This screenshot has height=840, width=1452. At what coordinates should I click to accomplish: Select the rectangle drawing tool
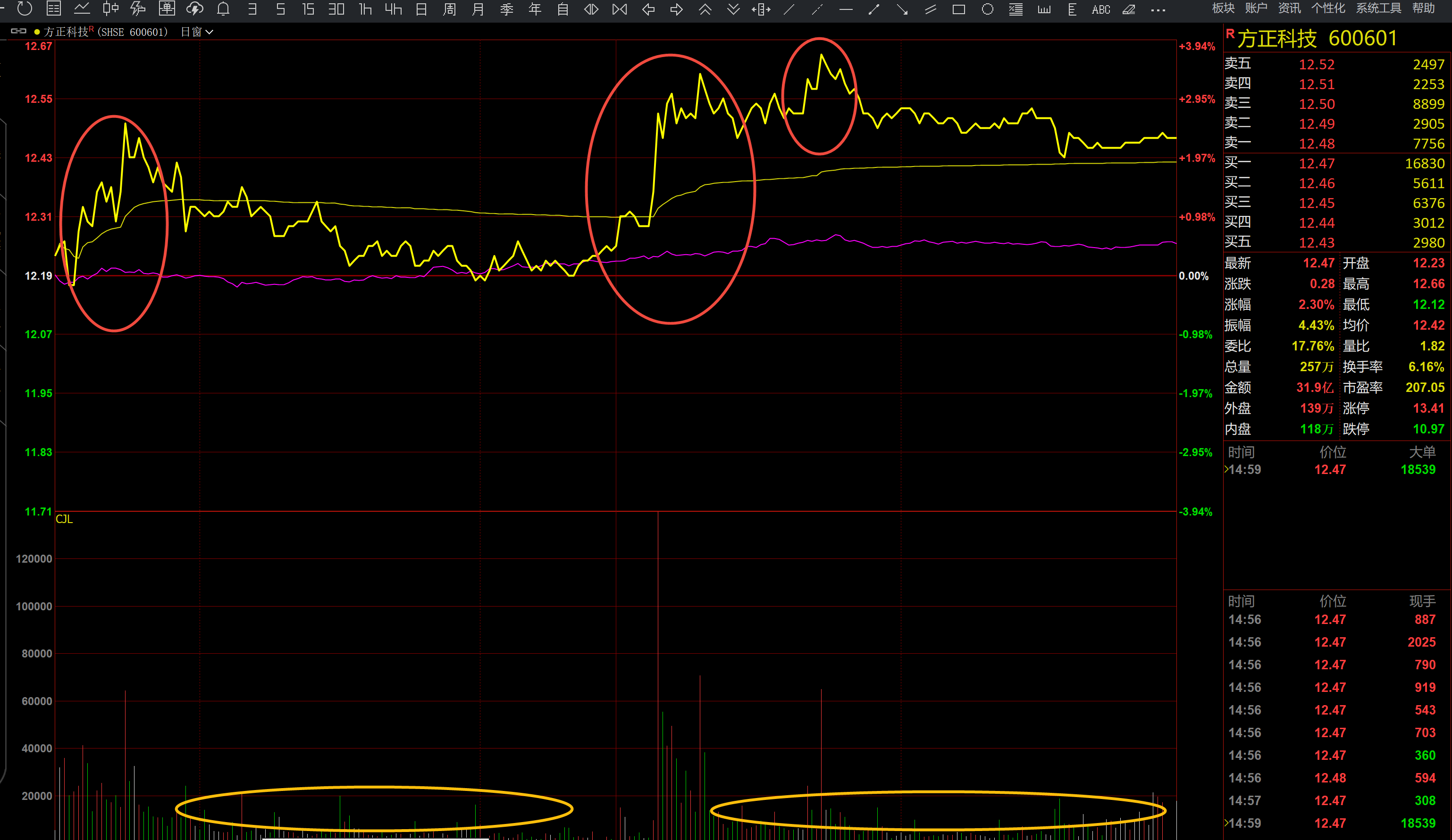(x=959, y=9)
